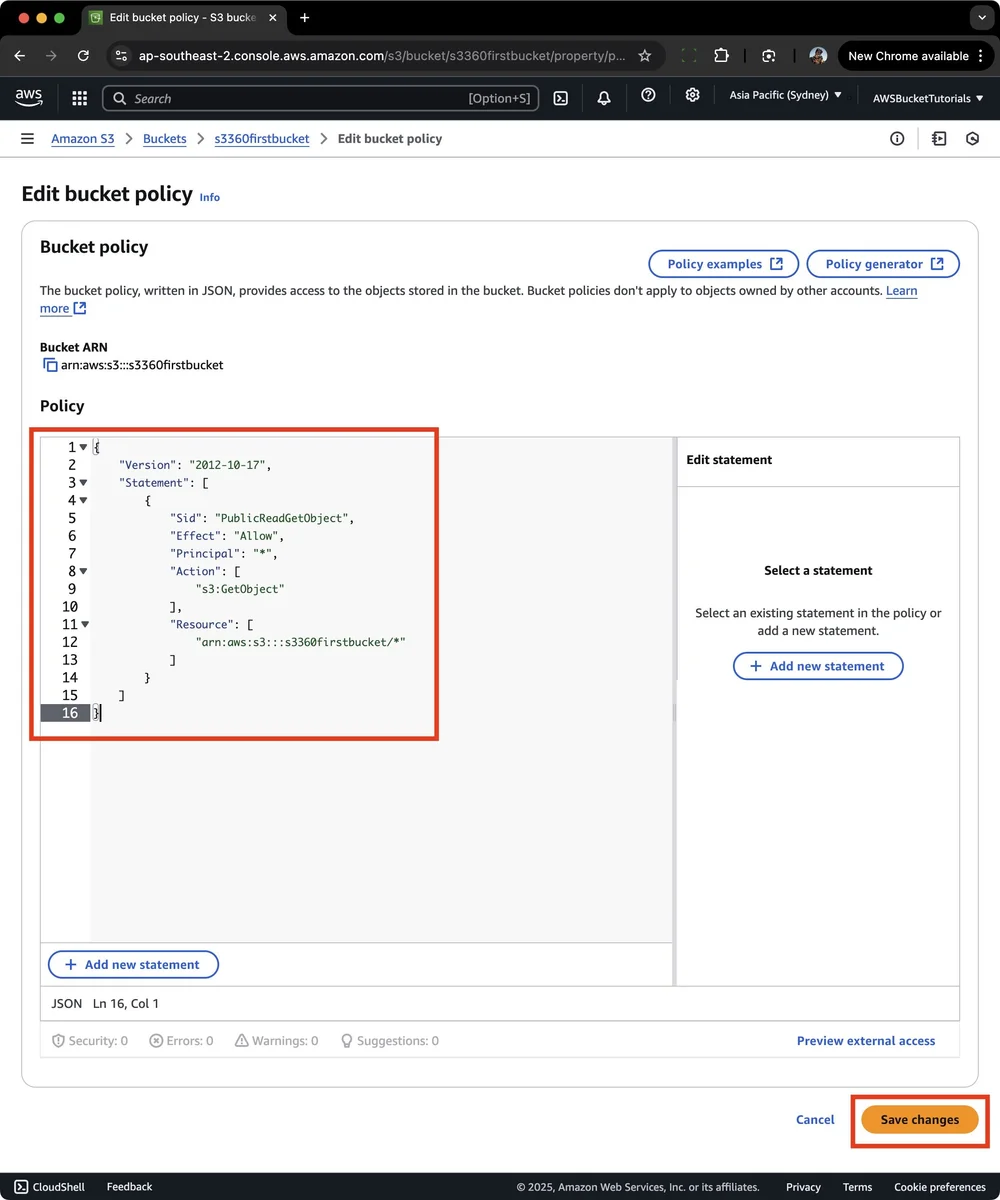Click the camera extension icon in toolbar
Viewport: 1000px width, 1200px height.
pyautogui.click(x=768, y=56)
